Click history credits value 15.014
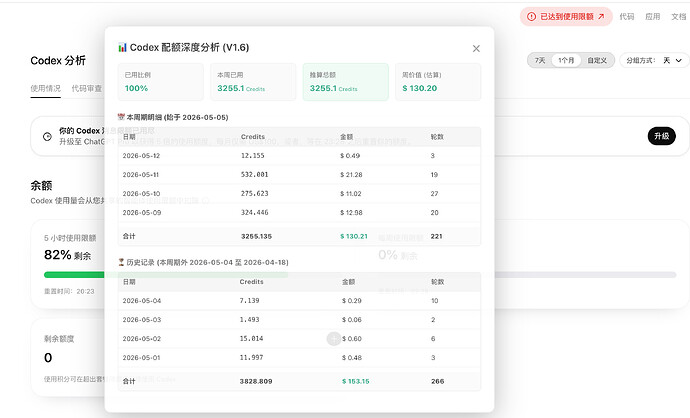This screenshot has width=690, height=418. 251,339
